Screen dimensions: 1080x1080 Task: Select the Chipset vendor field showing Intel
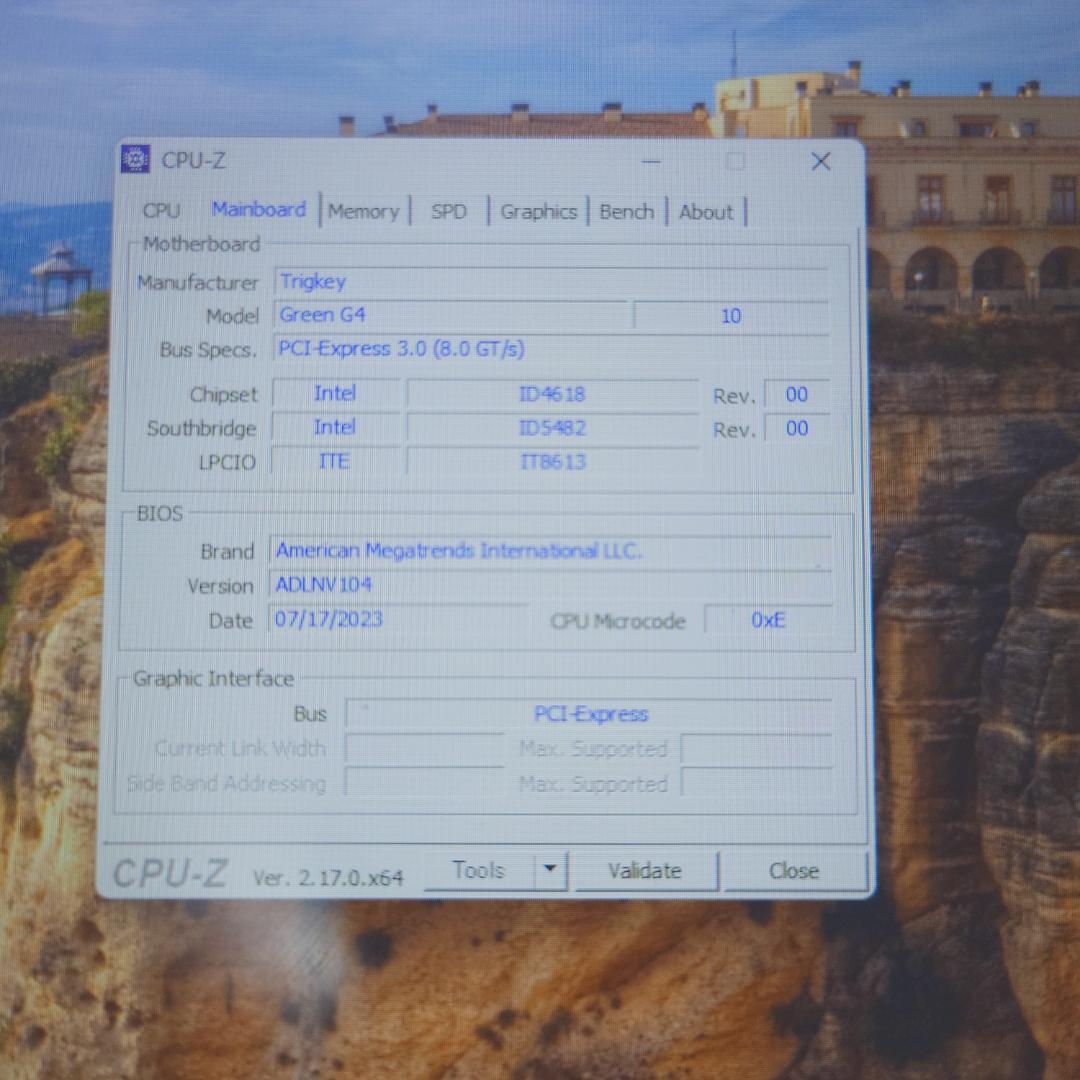[335, 394]
